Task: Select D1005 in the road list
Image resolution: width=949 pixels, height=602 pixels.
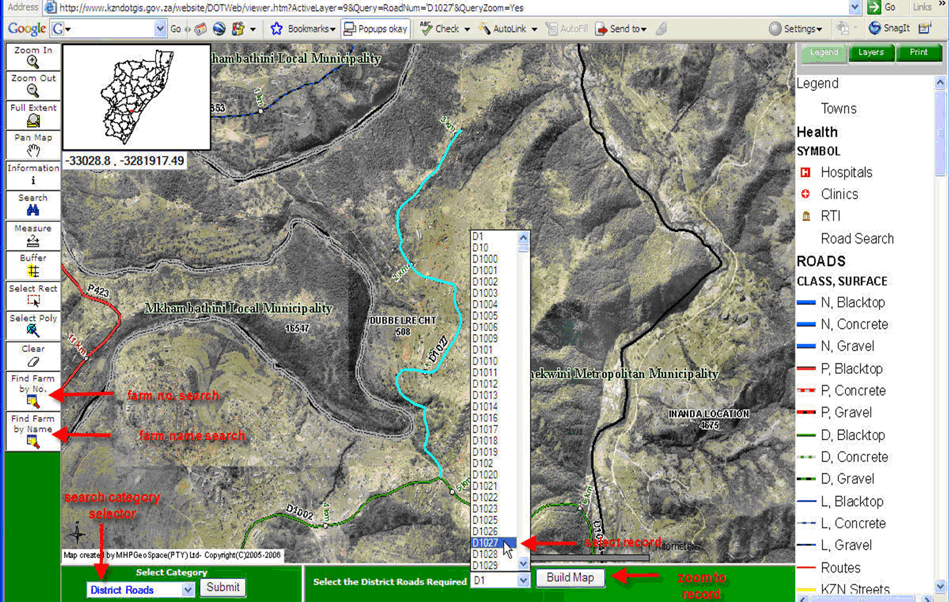Action: point(493,316)
